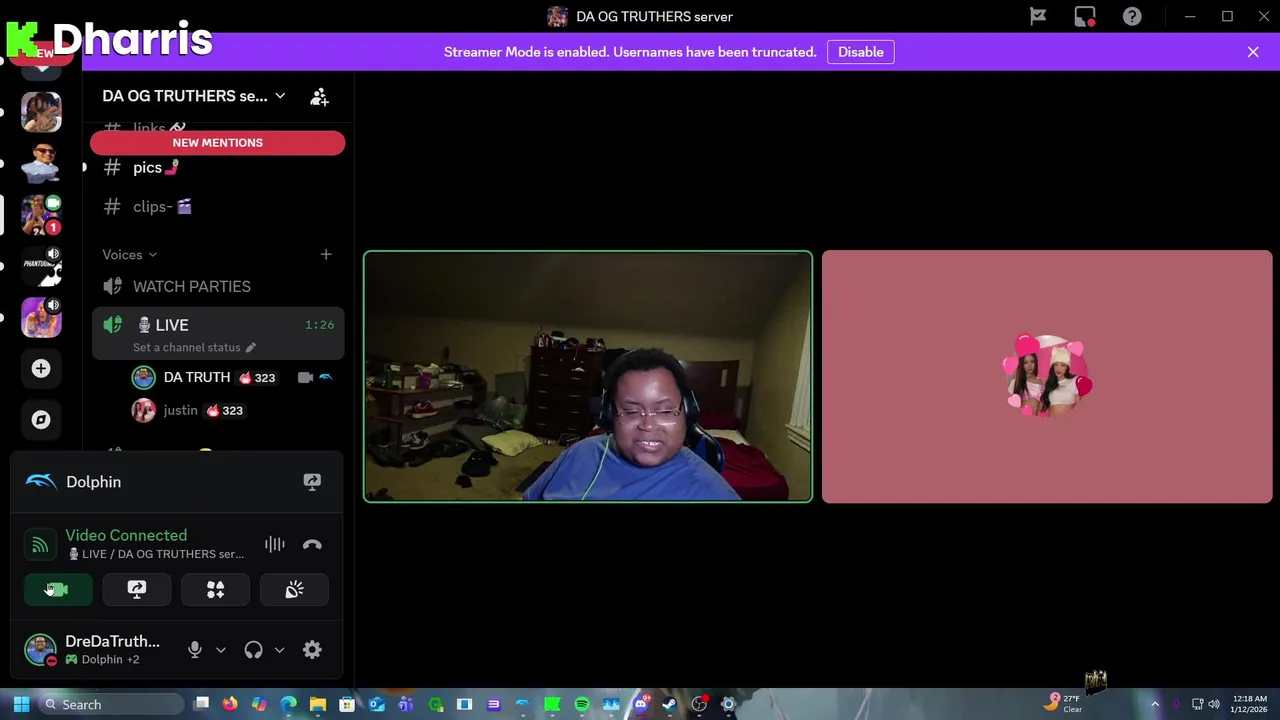Disable Streamer Mode
Viewport: 1280px width, 720px height.
click(x=860, y=52)
